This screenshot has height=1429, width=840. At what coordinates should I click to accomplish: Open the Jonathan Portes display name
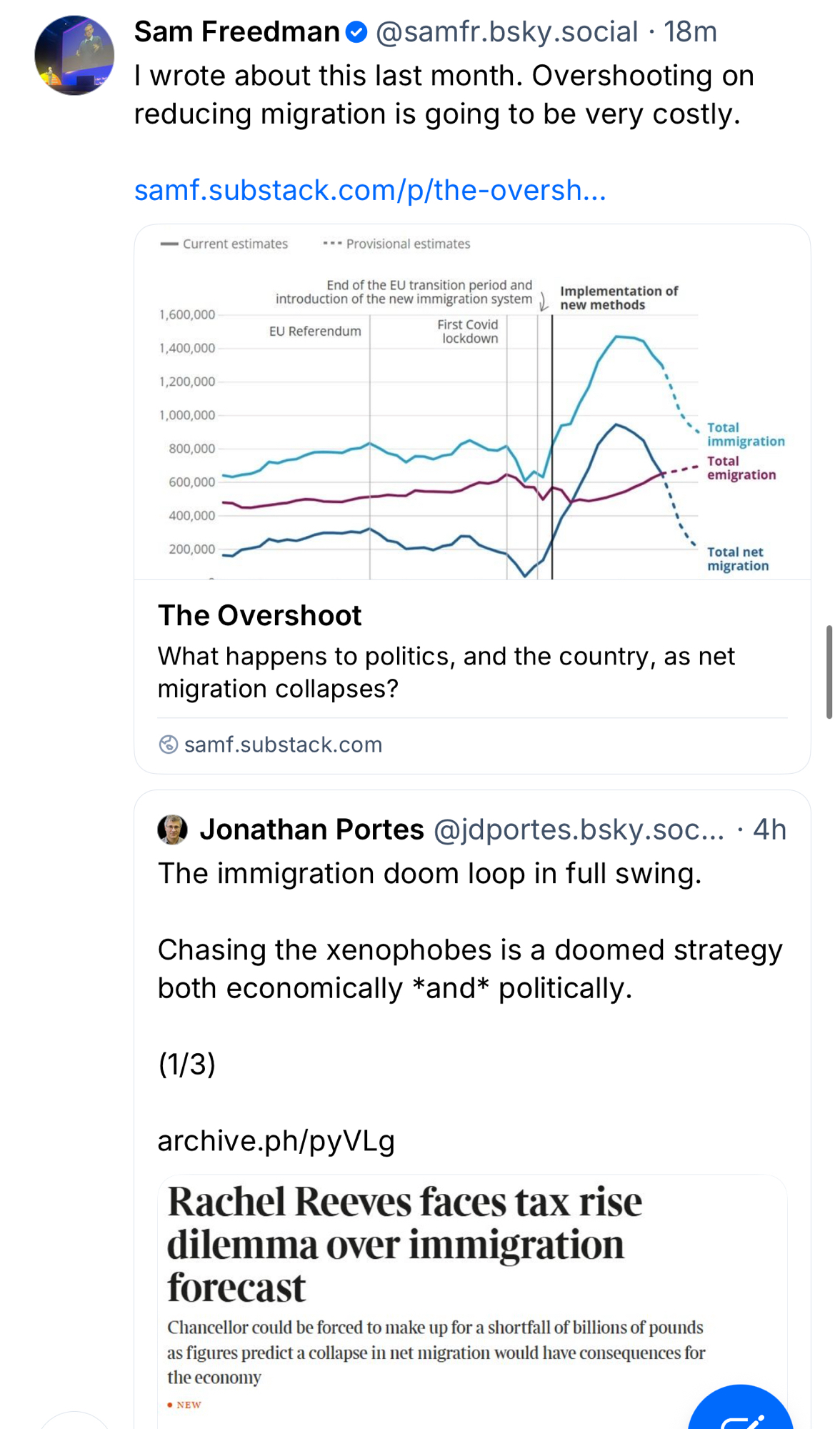[x=311, y=830]
